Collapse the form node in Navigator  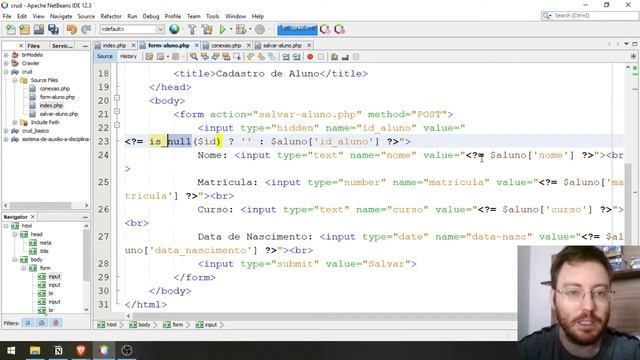pyautogui.click(x=24, y=268)
